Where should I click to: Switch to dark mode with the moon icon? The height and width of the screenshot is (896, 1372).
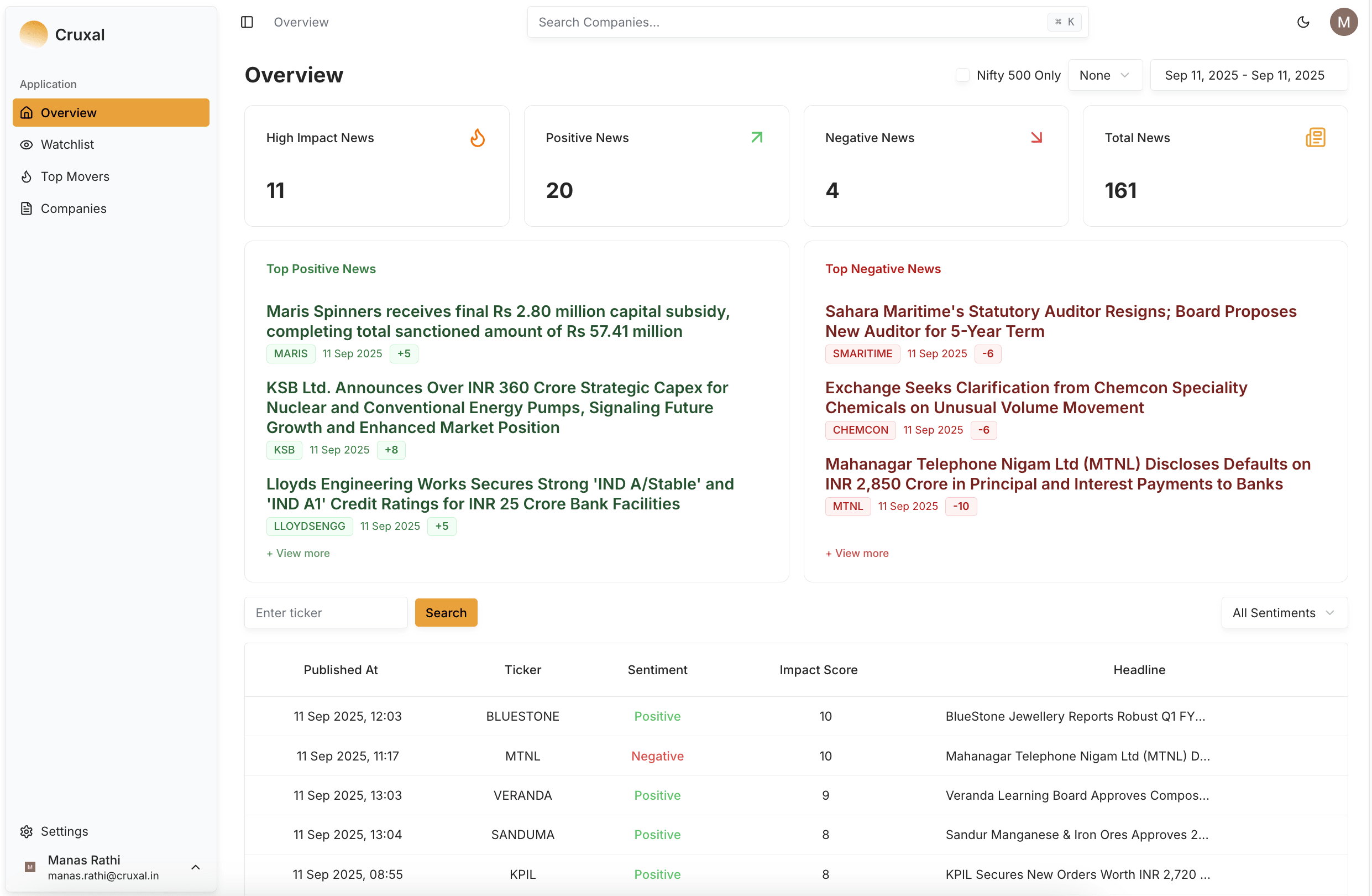tap(1303, 22)
